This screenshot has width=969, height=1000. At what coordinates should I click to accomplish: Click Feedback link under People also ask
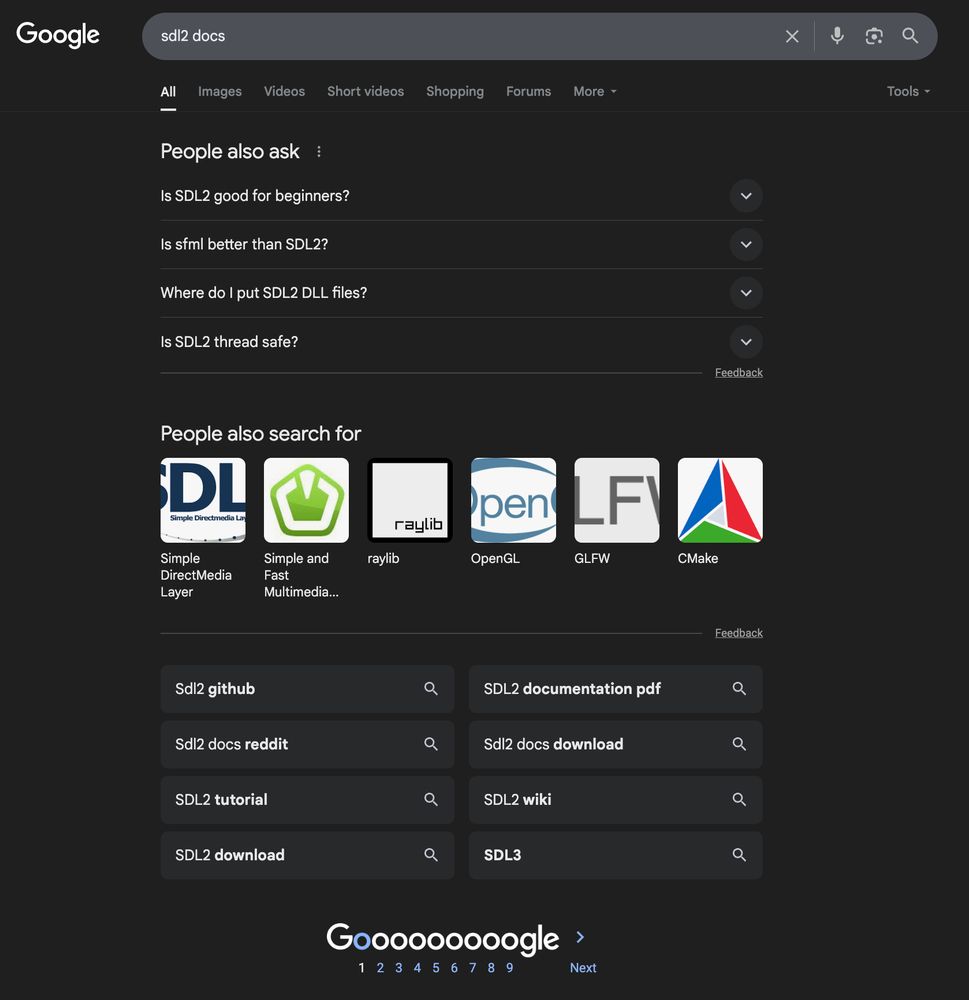point(738,372)
